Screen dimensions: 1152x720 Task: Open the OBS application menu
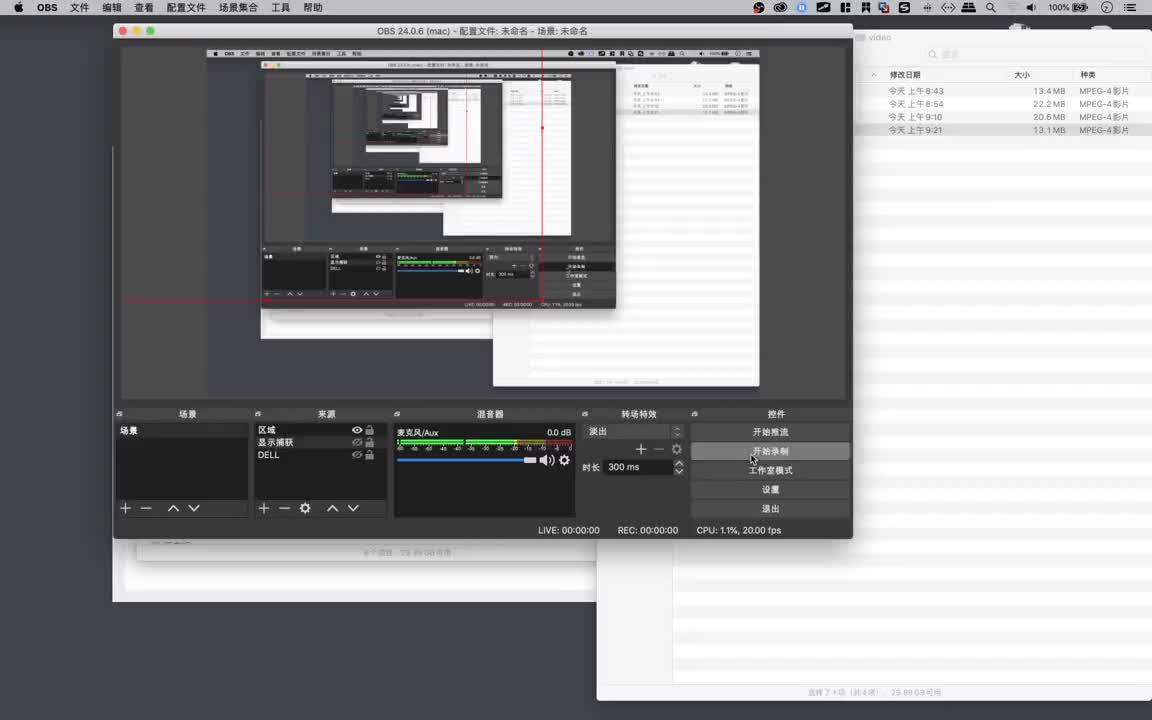47,7
